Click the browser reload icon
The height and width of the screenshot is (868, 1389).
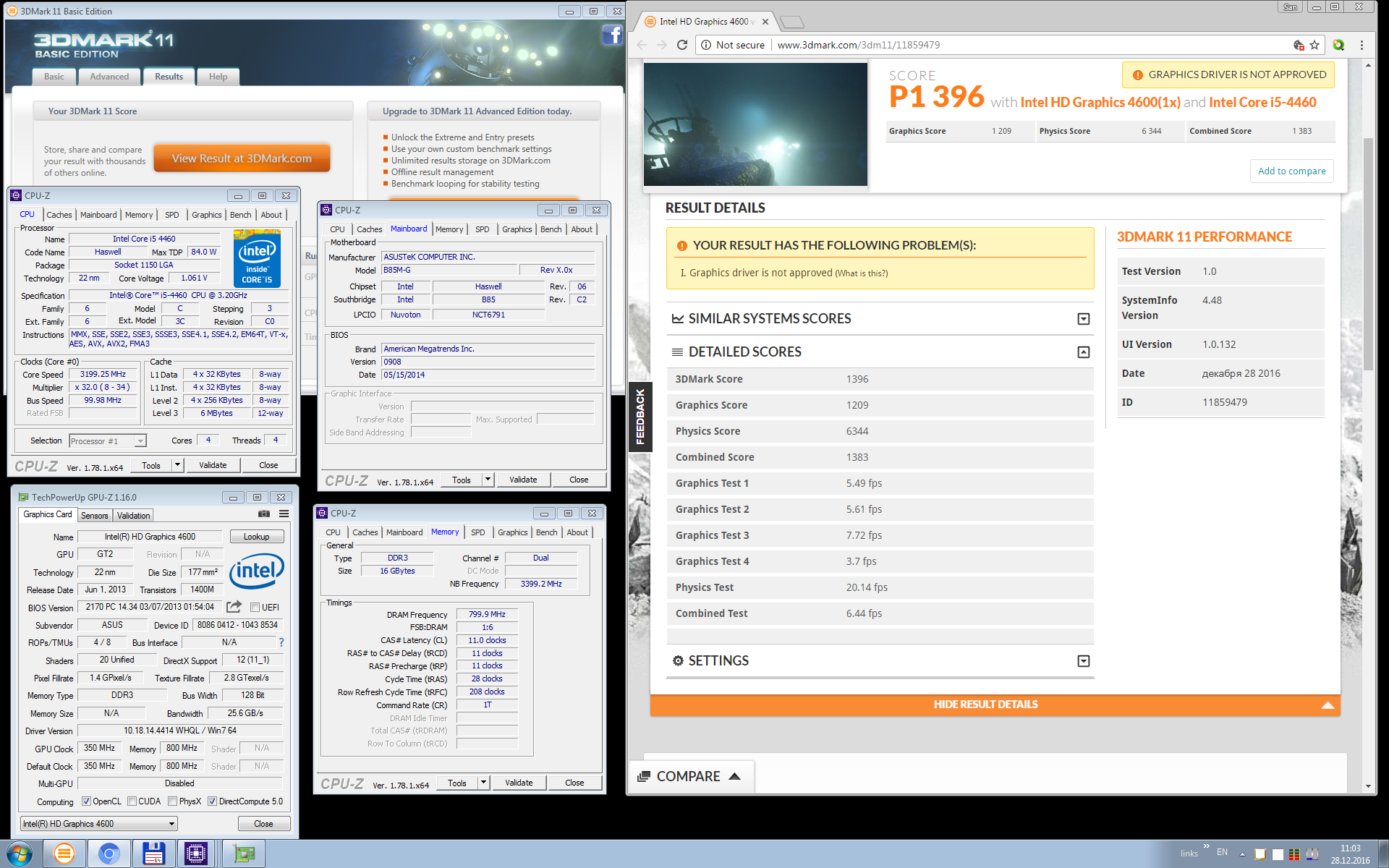point(681,45)
